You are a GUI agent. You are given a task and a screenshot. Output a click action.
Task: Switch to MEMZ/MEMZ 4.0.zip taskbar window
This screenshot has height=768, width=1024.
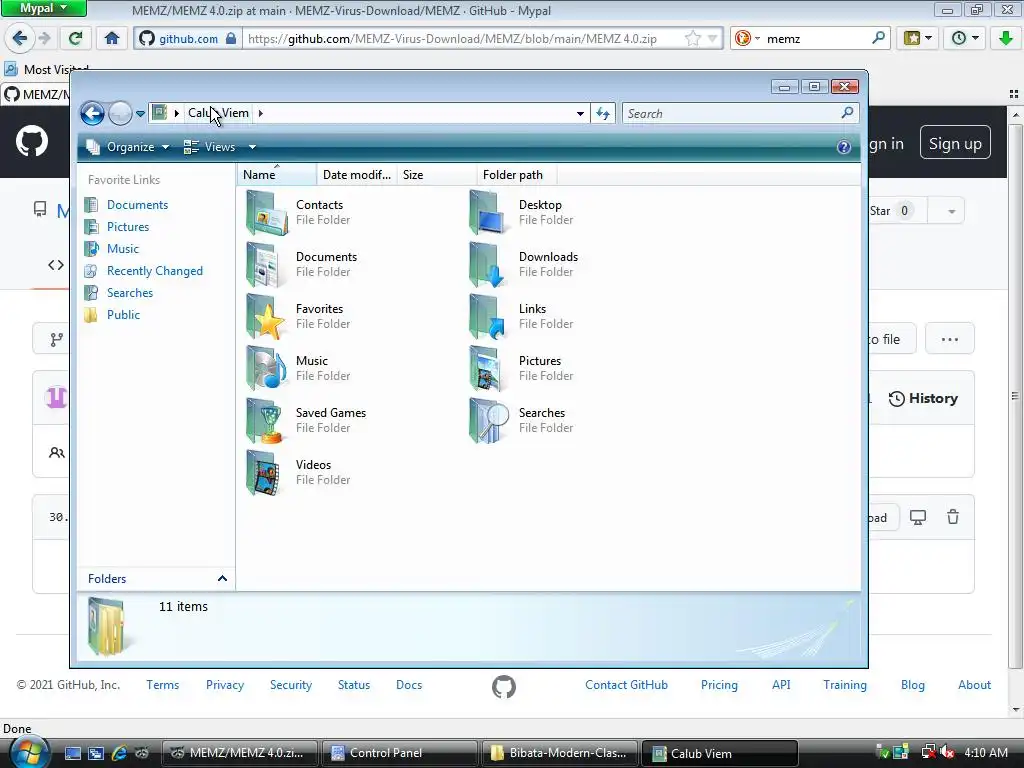coord(239,753)
